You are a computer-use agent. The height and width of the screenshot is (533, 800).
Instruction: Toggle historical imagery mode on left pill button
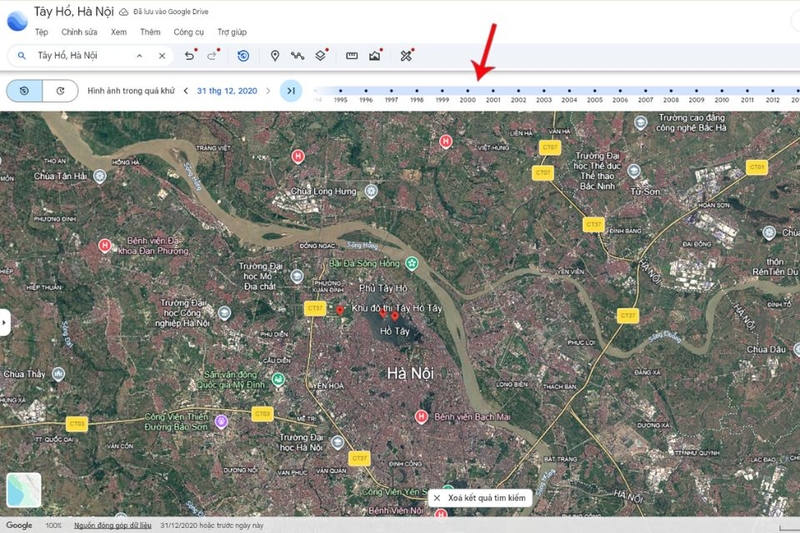[24, 91]
